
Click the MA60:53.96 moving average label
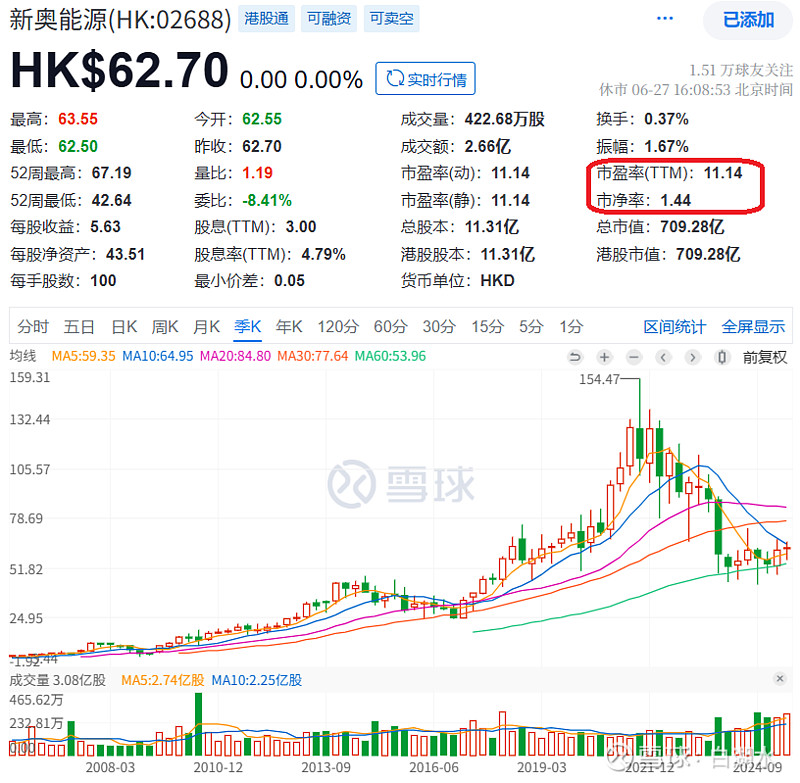click(390, 356)
